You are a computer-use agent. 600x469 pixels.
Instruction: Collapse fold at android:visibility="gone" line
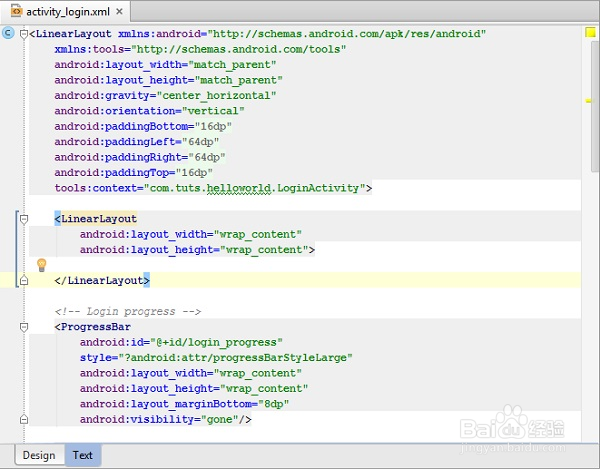pos(24,419)
